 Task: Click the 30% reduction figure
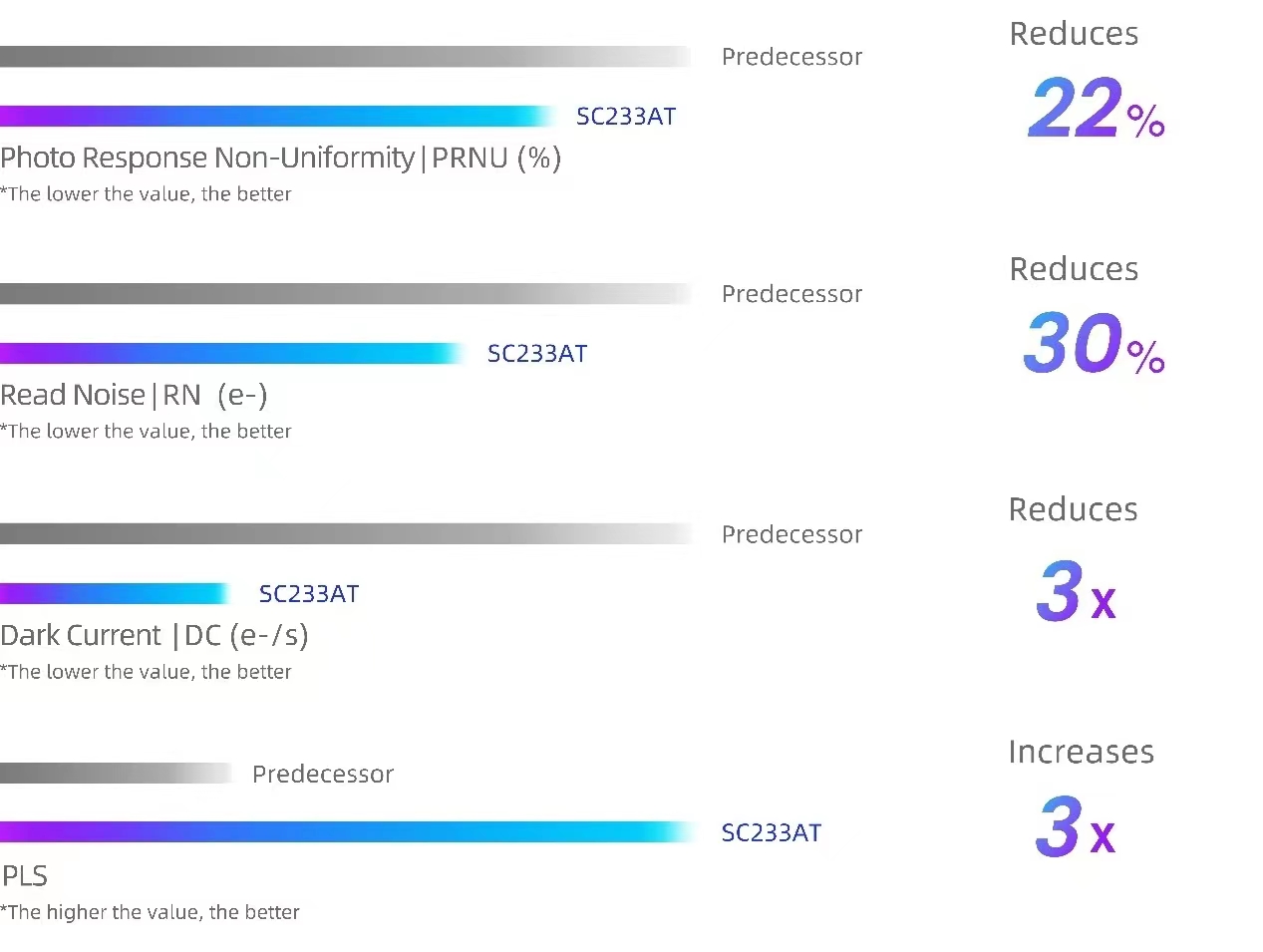1093,344
